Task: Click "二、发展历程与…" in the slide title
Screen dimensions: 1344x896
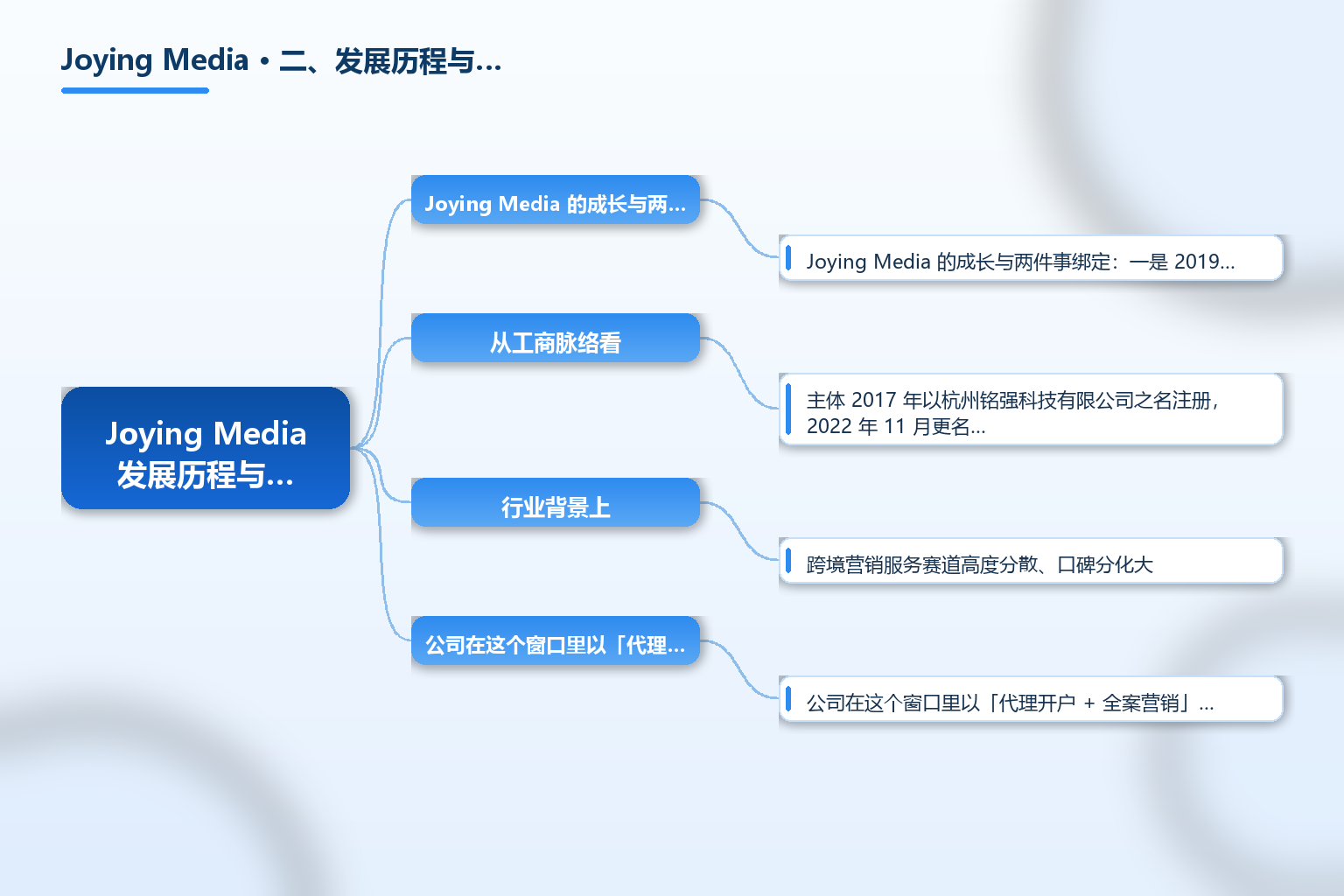Action: 390,61
